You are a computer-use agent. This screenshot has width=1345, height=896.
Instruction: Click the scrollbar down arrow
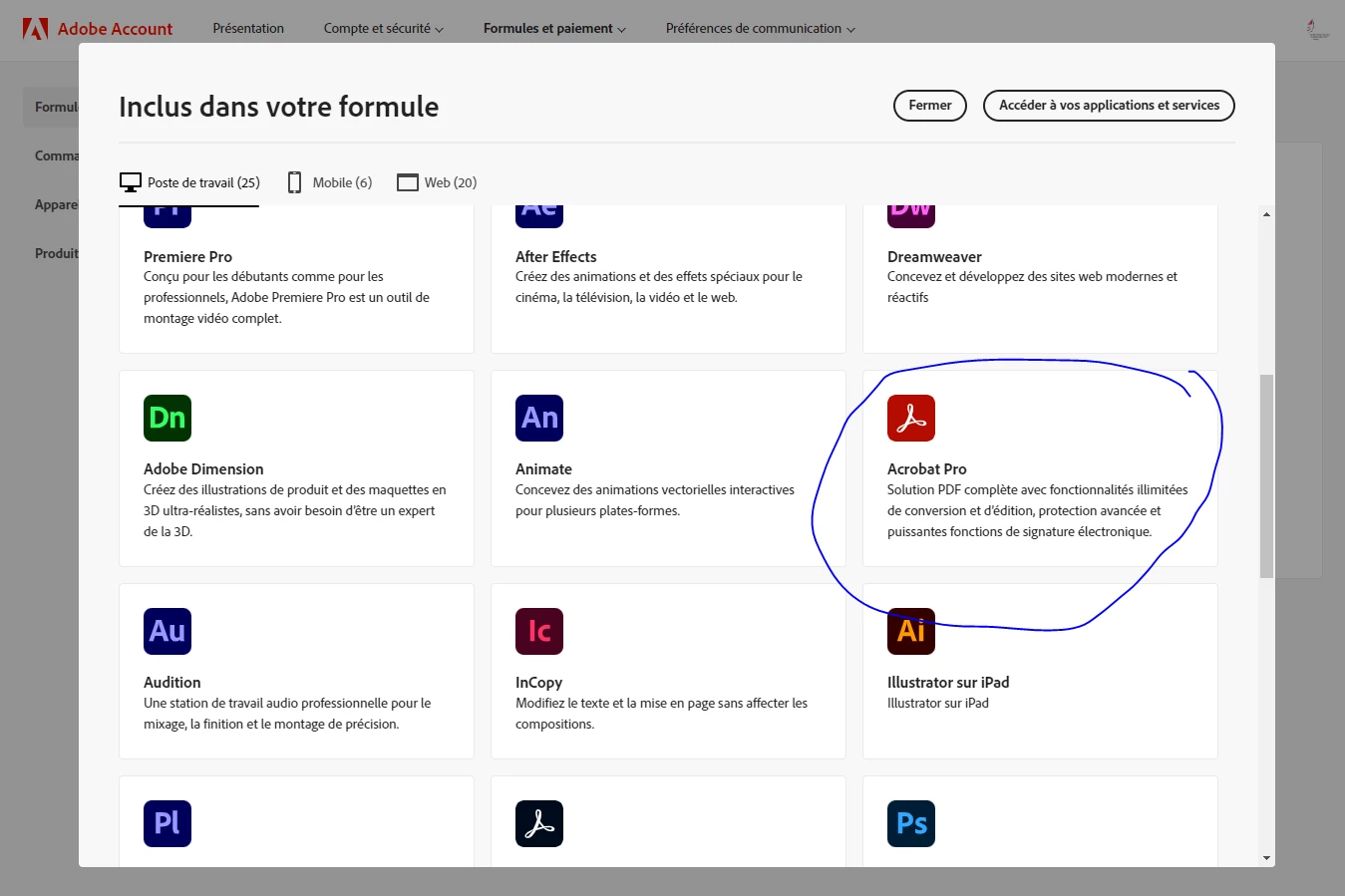tap(1266, 857)
